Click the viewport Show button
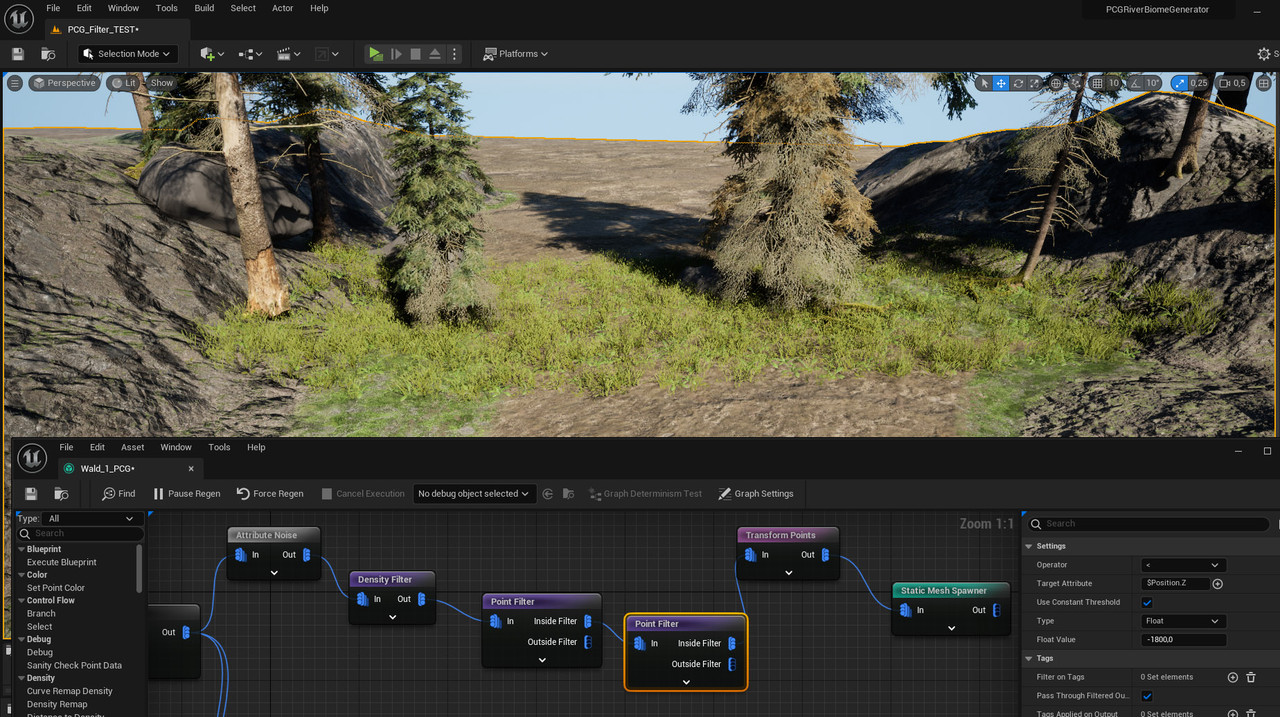 pyautogui.click(x=162, y=83)
